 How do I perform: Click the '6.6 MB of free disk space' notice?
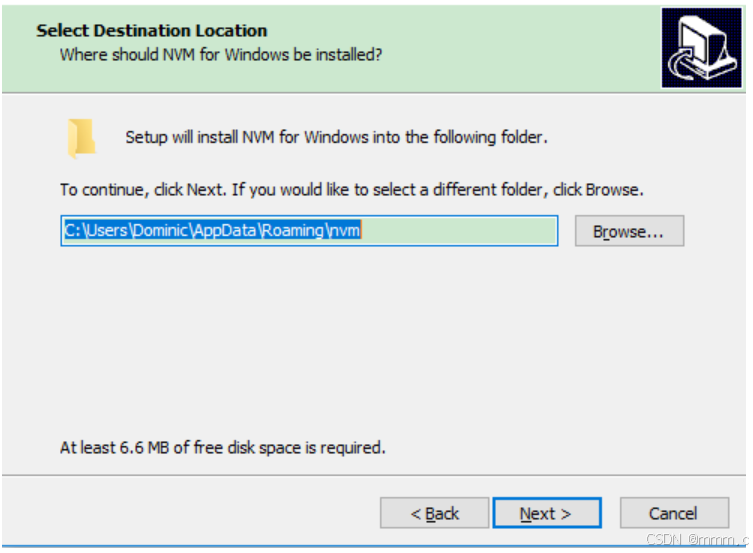222,447
